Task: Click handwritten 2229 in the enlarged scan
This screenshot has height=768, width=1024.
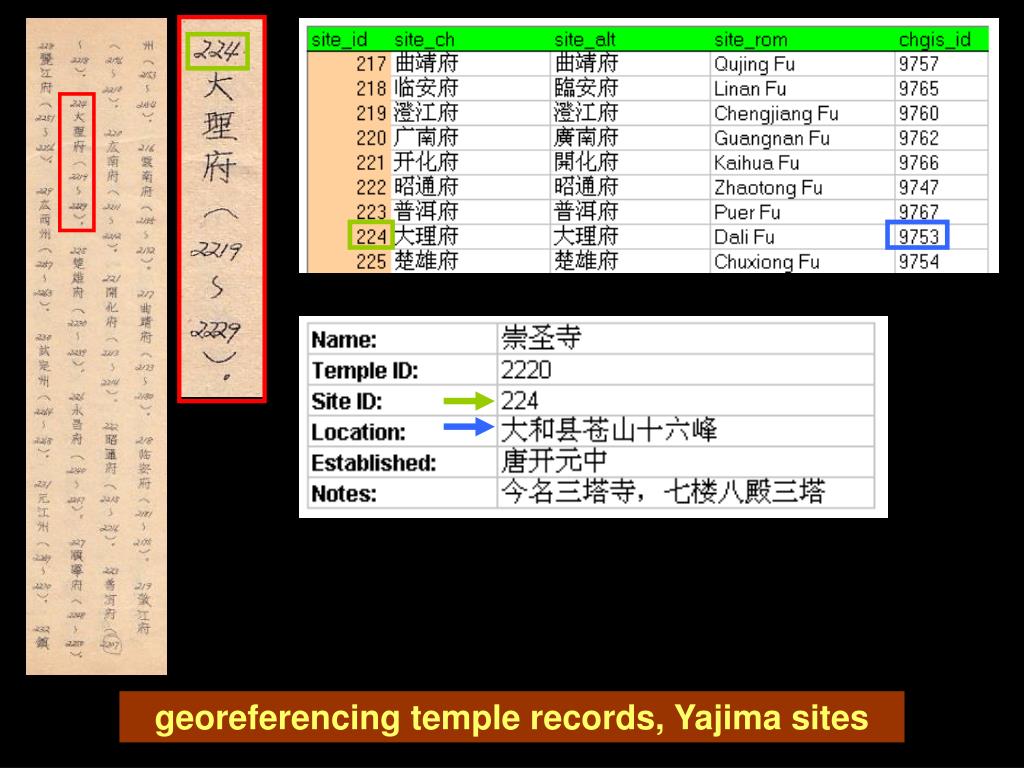Action: [x=216, y=332]
